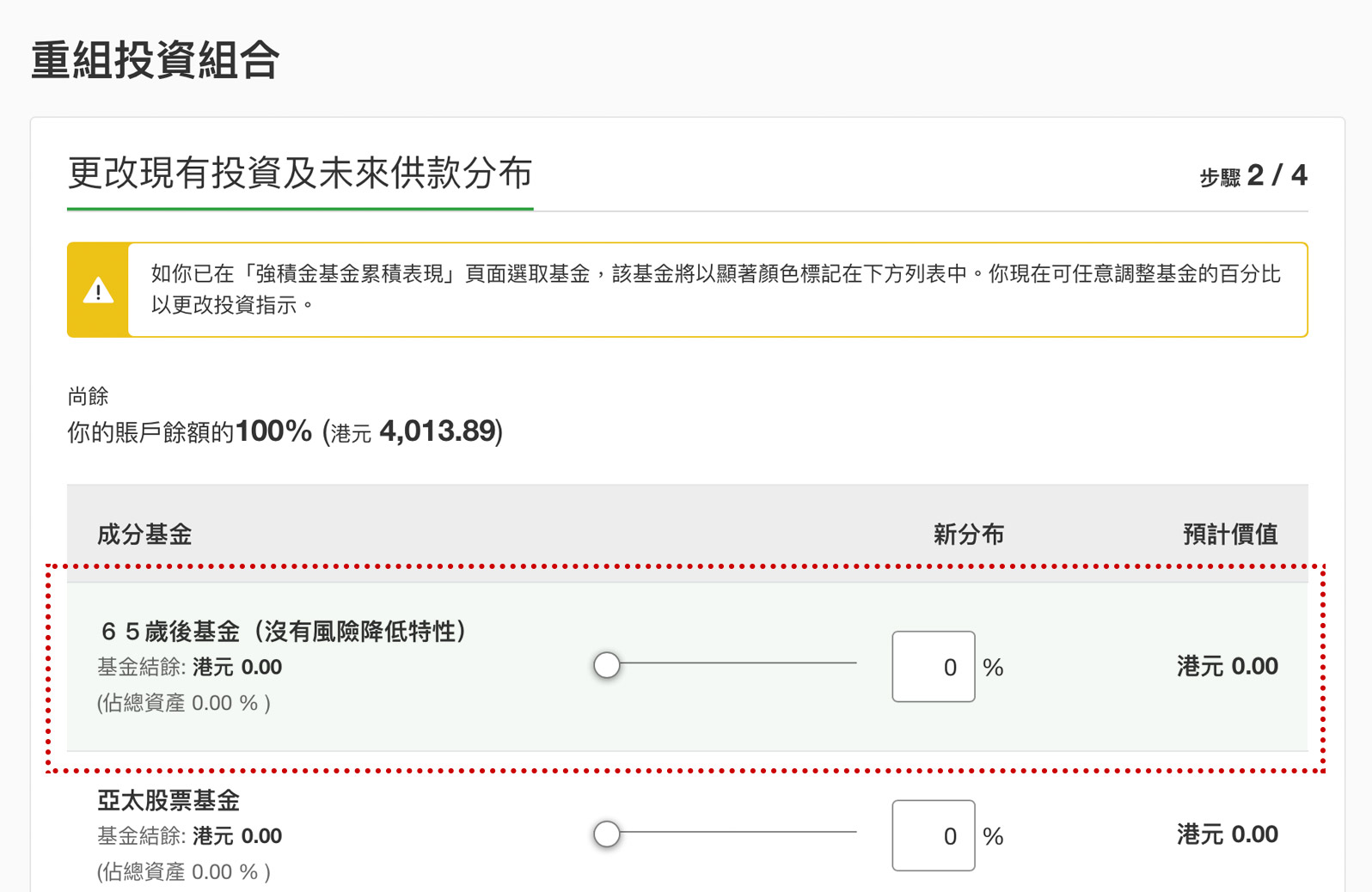Click the 更改現有投資及未來供款分布 section heading
1372x892 pixels.
pos(300,173)
